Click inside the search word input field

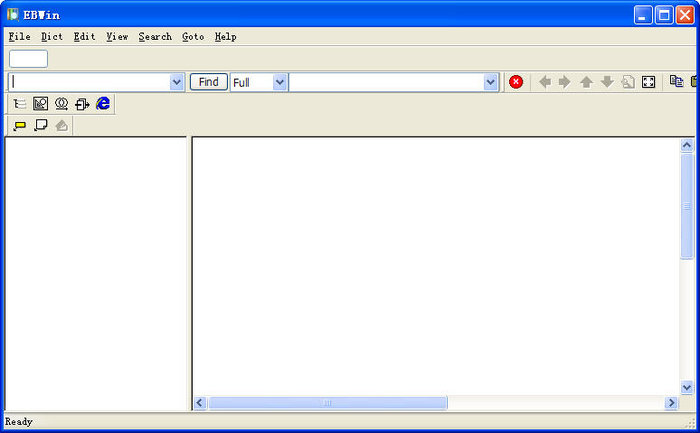[x=89, y=82]
